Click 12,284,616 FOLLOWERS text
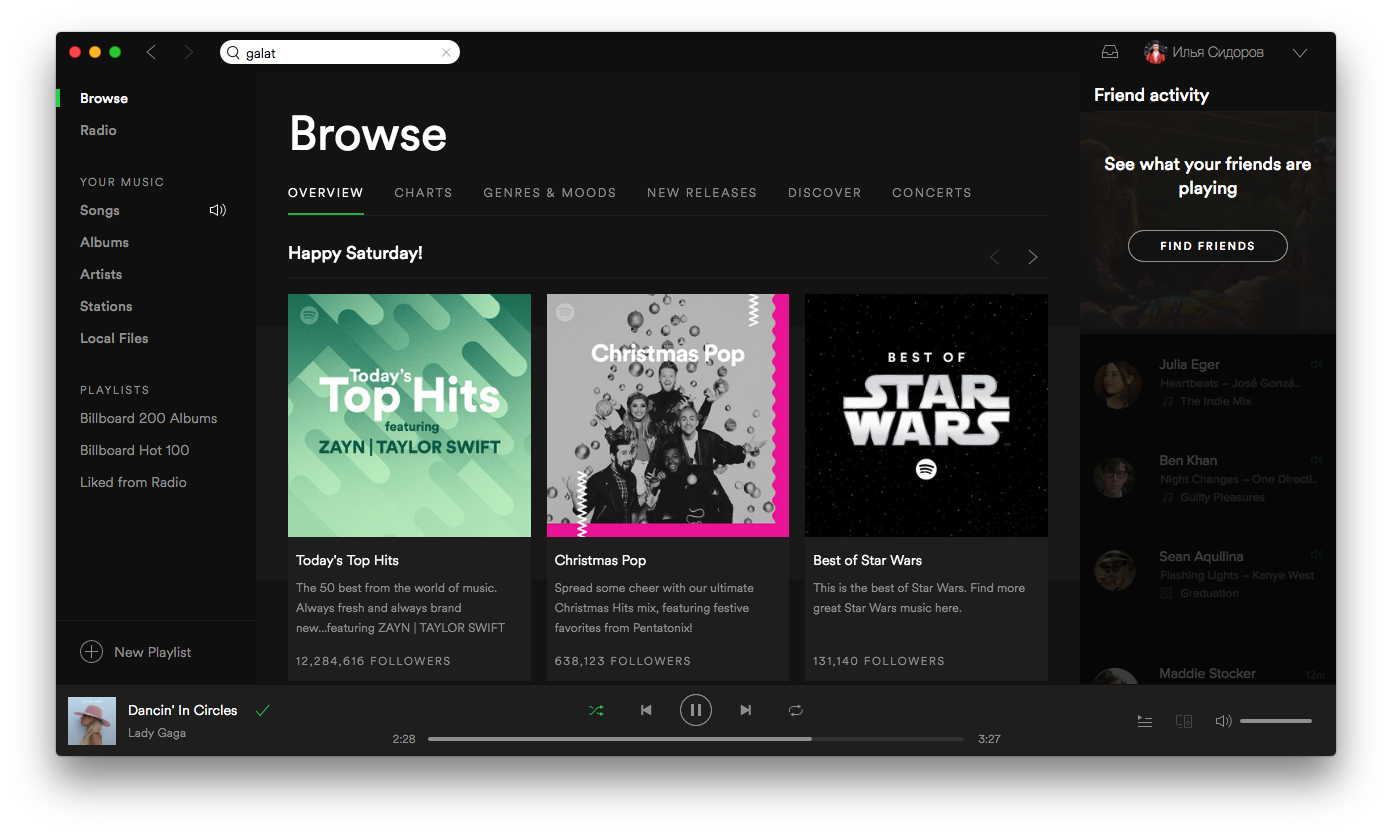 [373, 661]
